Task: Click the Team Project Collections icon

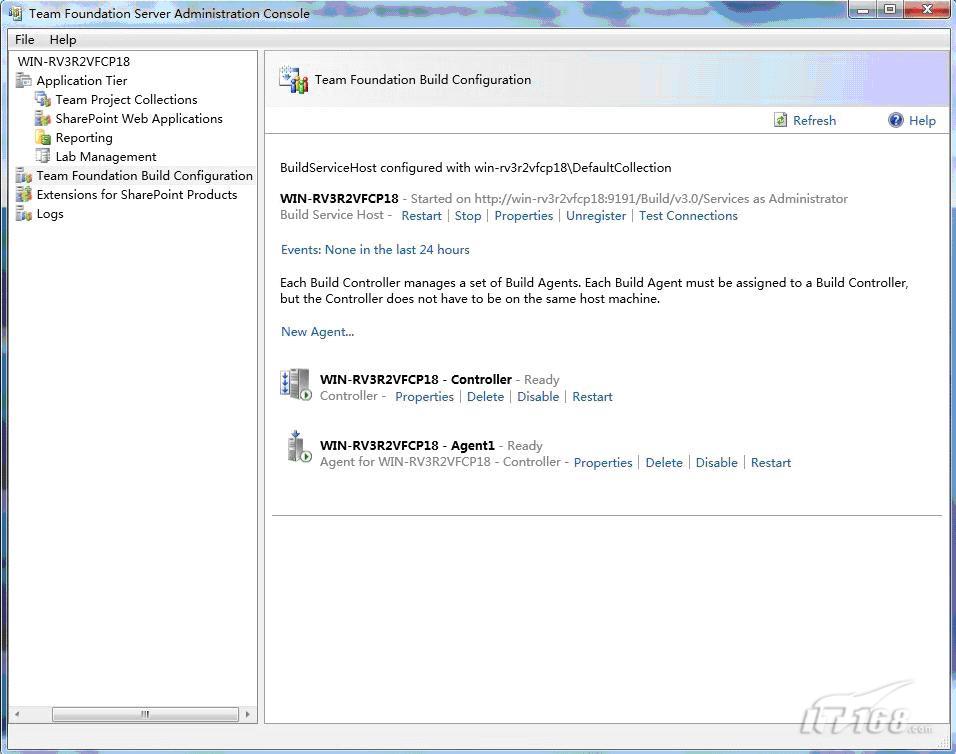Action: (43, 99)
